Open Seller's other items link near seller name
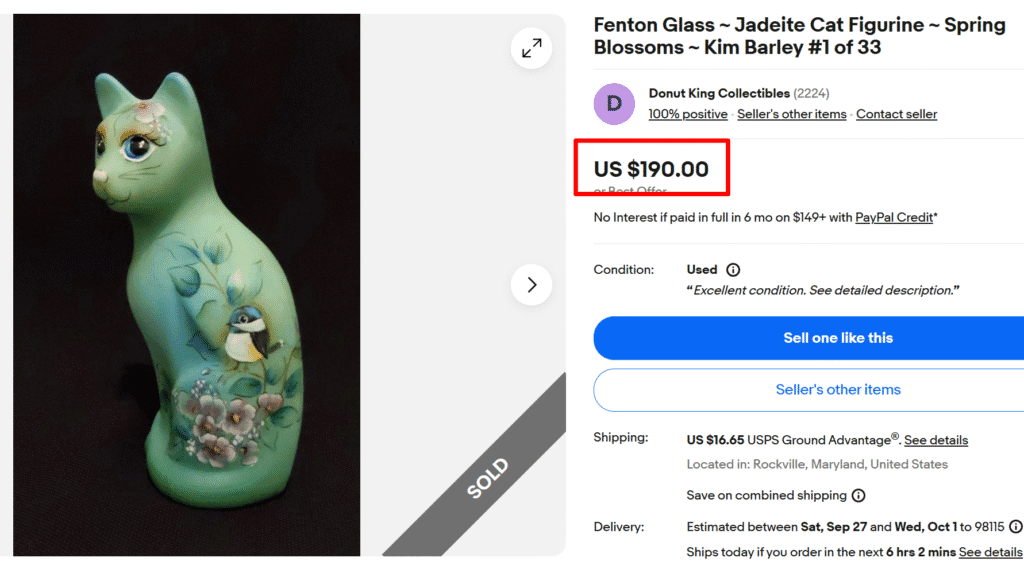 791,114
